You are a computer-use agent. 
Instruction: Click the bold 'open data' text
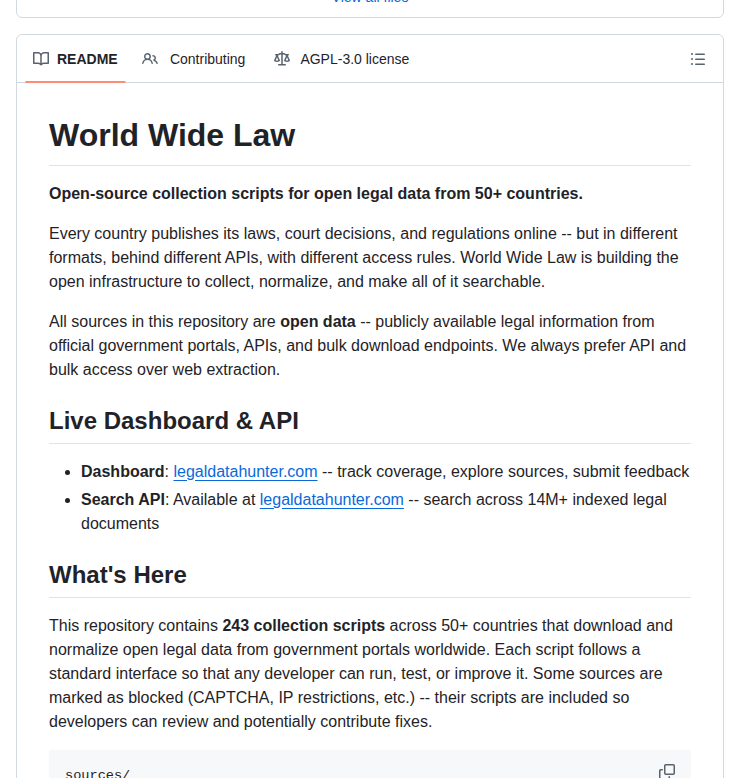click(318, 322)
